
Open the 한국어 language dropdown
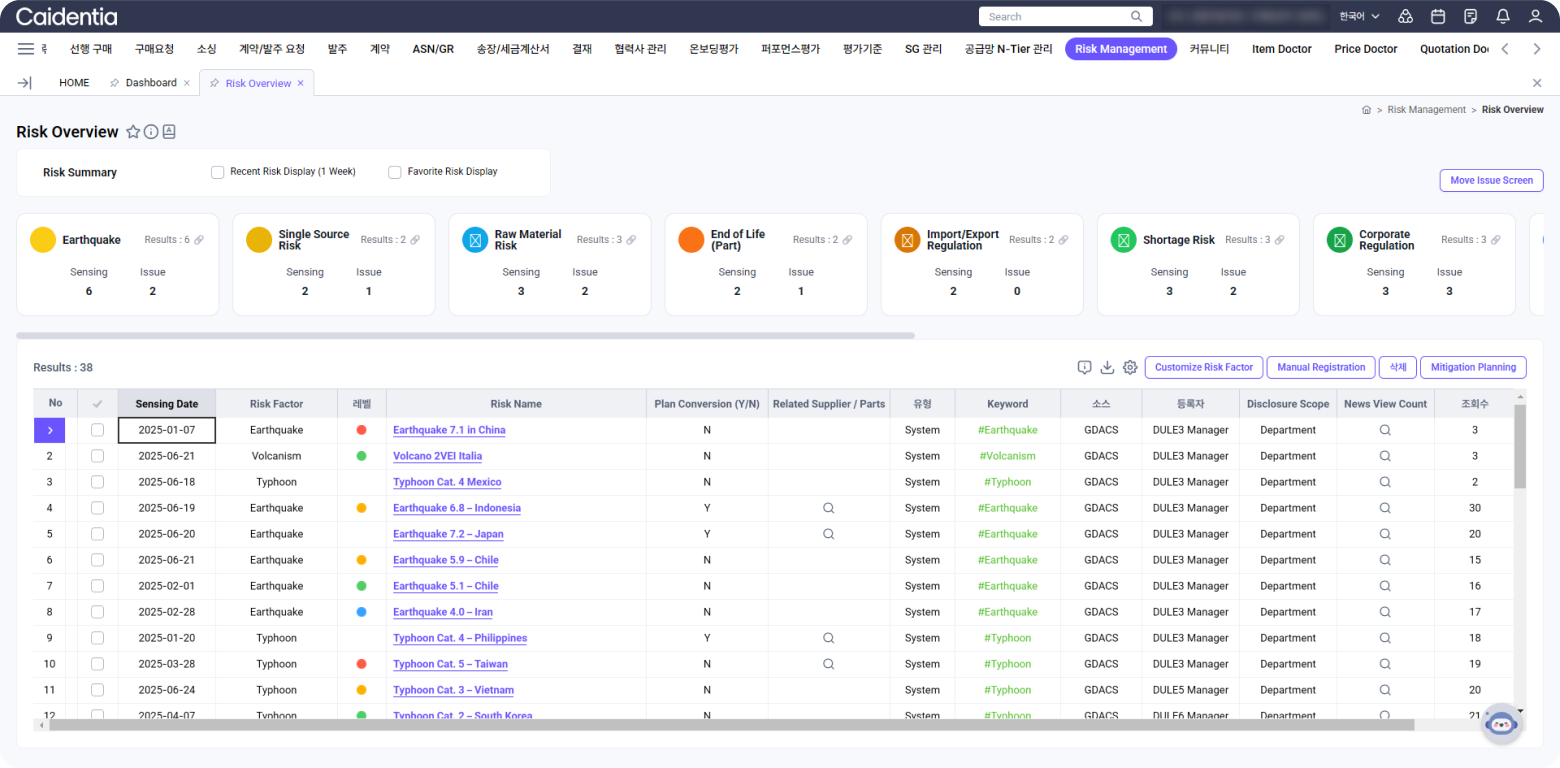pyautogui.click(x=1359, y=17)
